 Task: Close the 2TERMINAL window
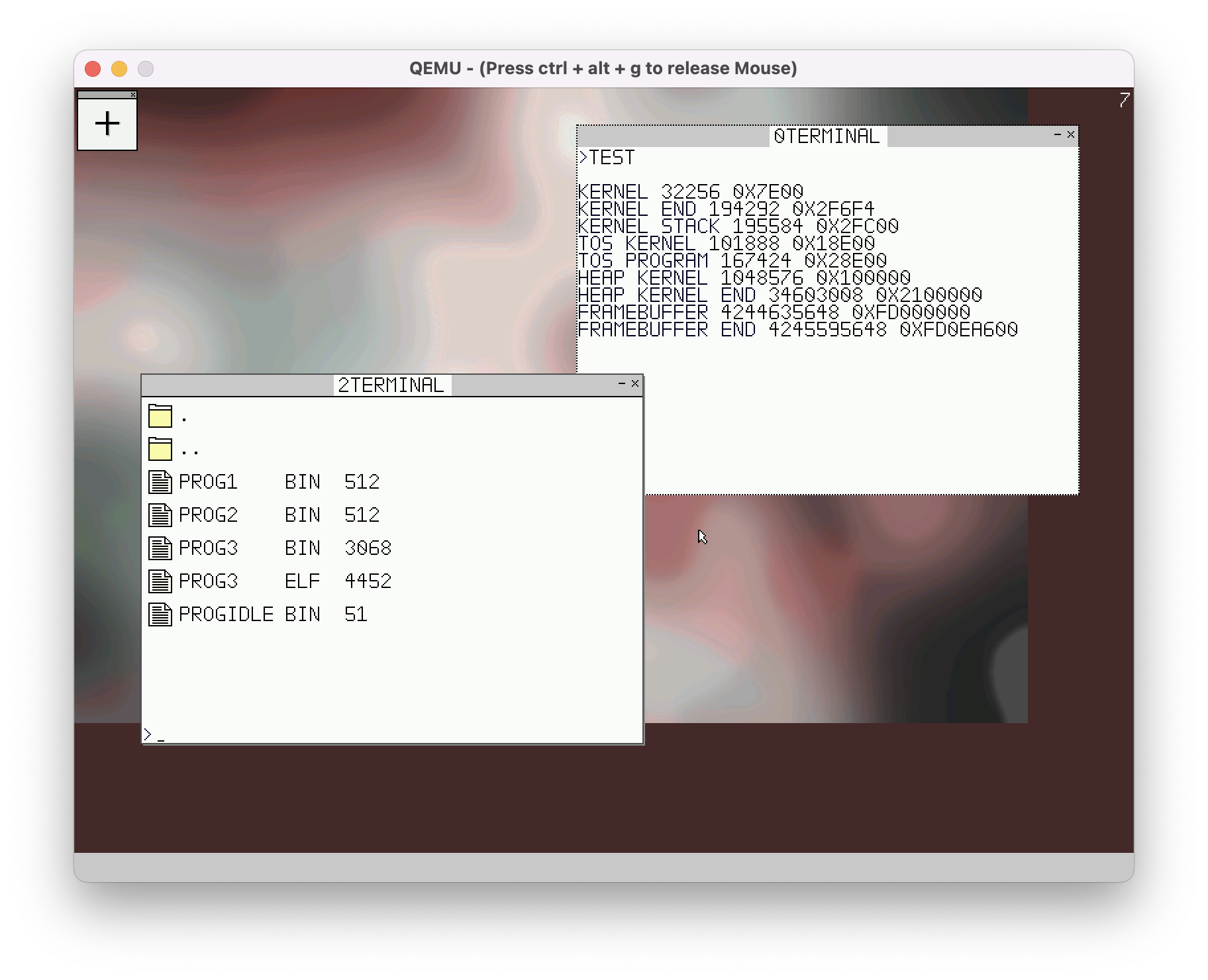point(635,383)
